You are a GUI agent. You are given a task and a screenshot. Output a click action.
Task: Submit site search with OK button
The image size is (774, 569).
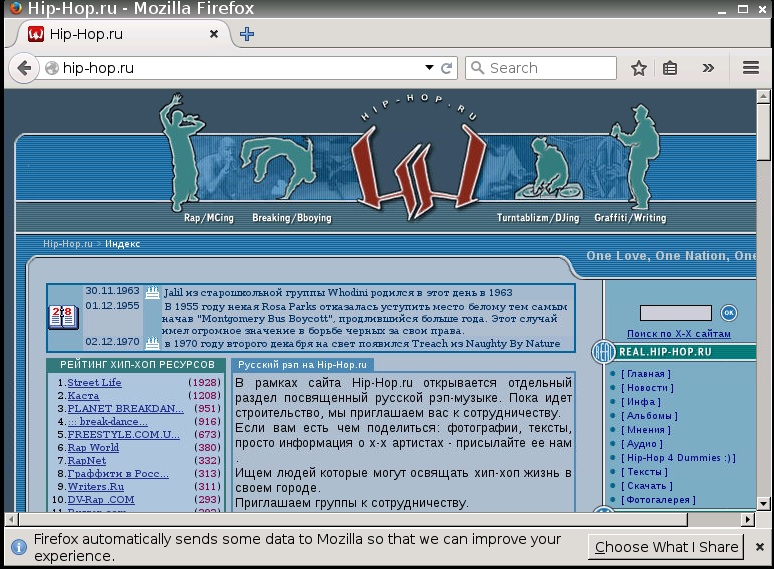(x=729, y=312)
